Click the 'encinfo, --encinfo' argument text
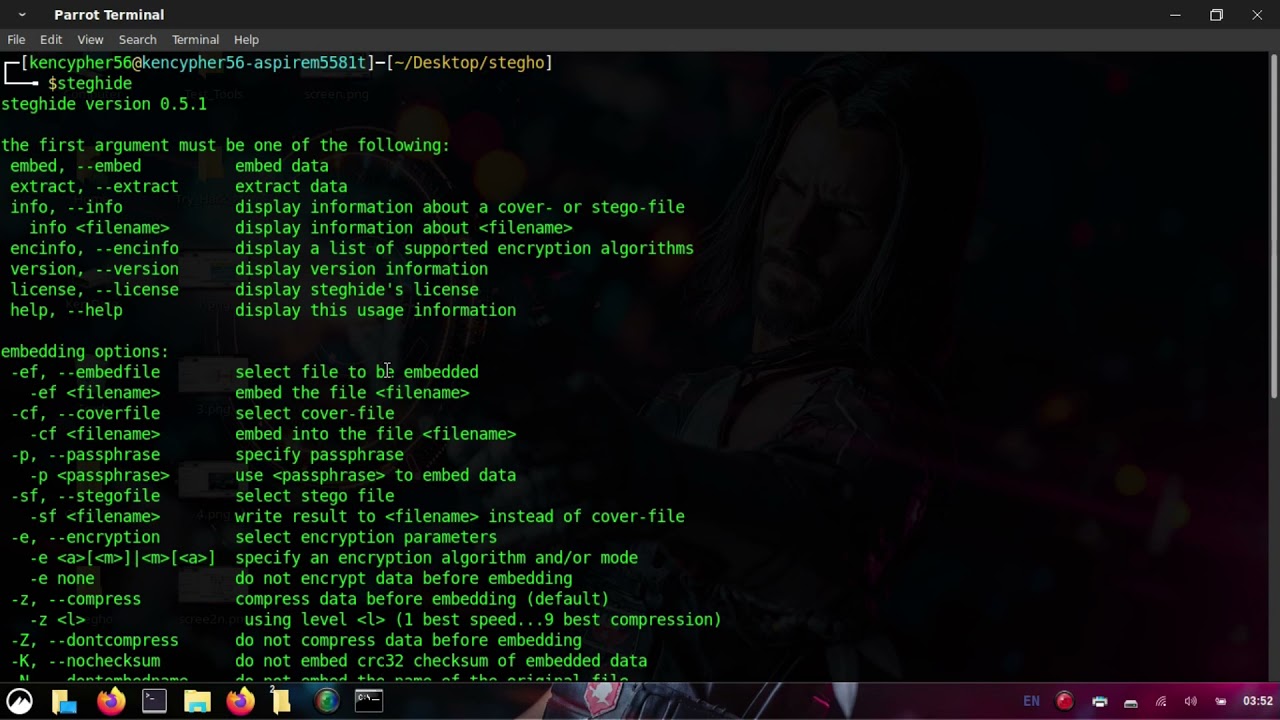 click(x=94, y=249)
